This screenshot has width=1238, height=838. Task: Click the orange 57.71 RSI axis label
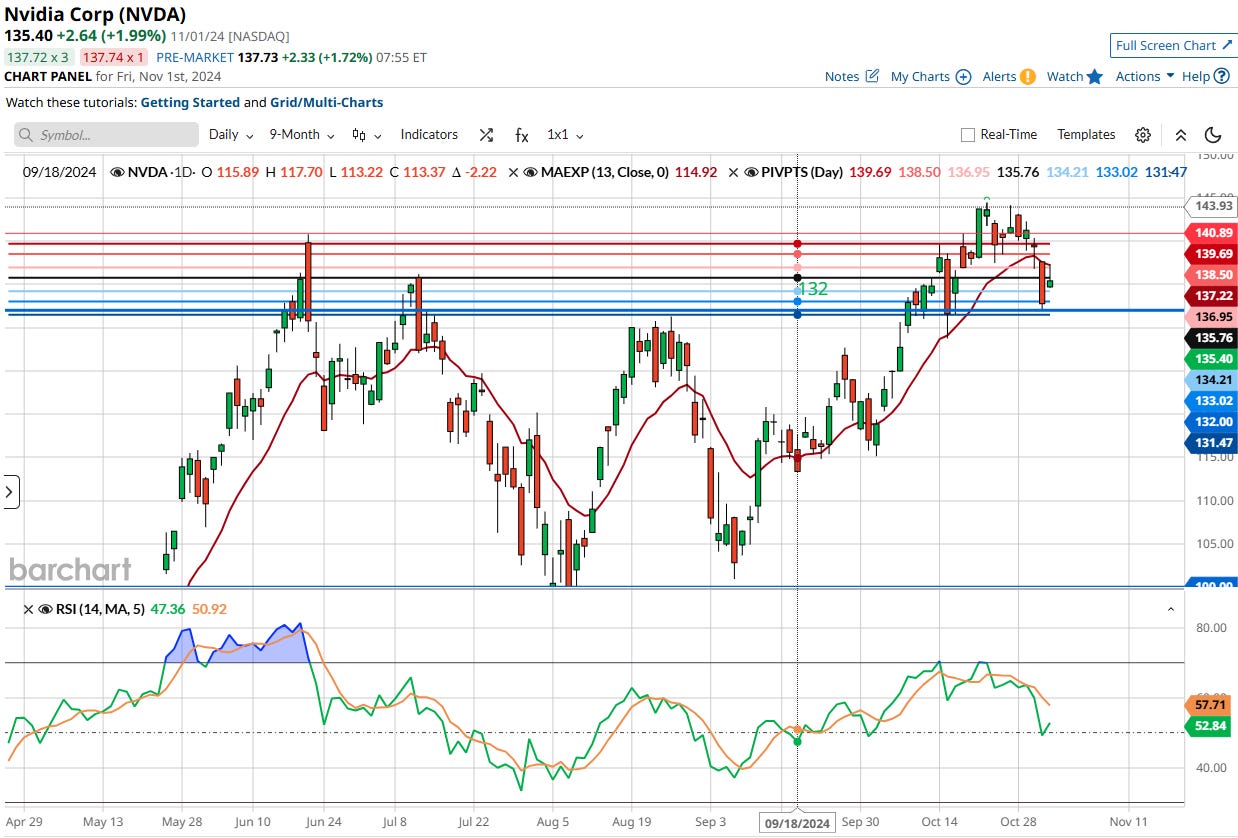point(1208,705)
